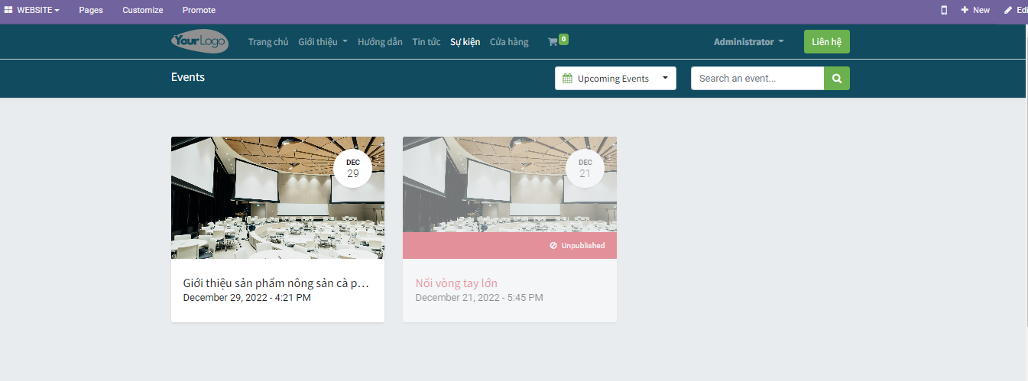Create new content with + New
1028x381 pixels.
click(x=976, y=10)
